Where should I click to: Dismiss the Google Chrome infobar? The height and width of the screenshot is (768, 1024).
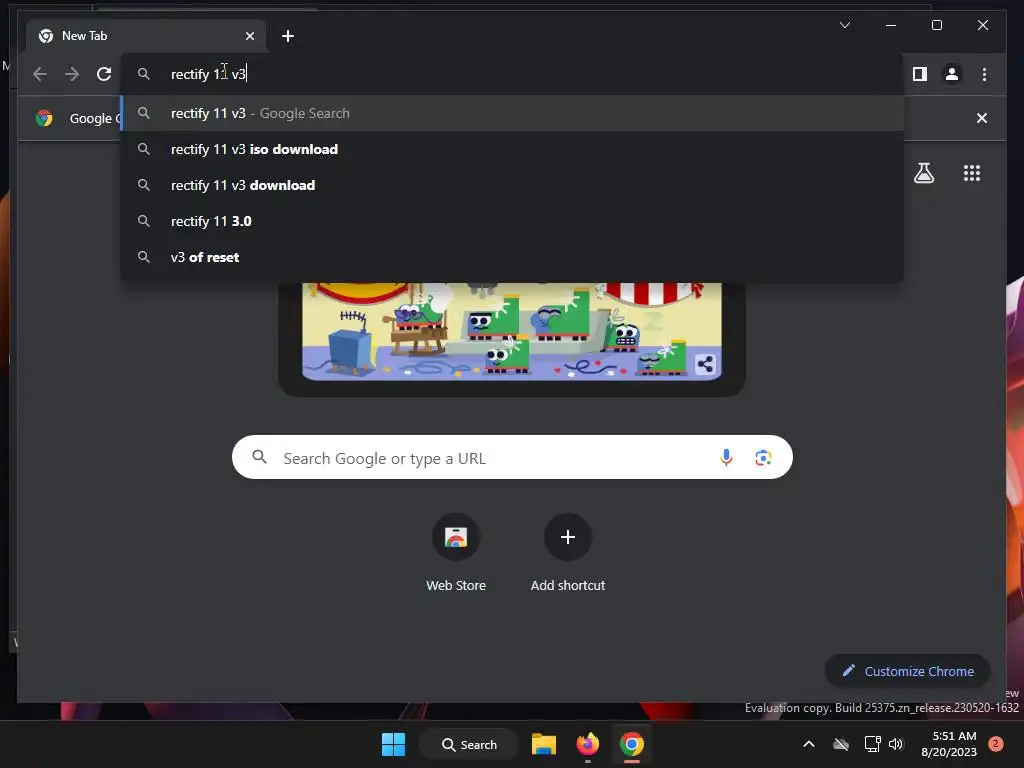point(982,118)
